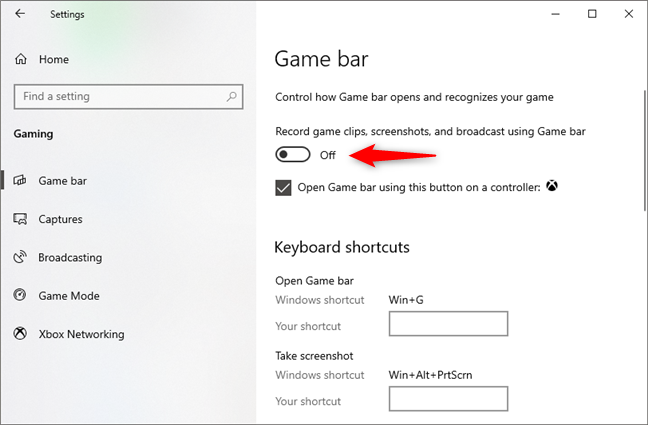Maximize the Settings window
The width and height of the screenshot is (648, 425).
(x=592, y=14)
